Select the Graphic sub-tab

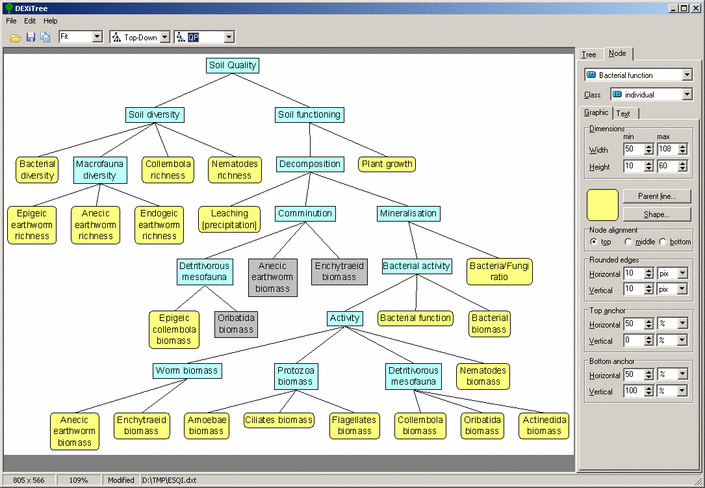(x=596, y=112)
